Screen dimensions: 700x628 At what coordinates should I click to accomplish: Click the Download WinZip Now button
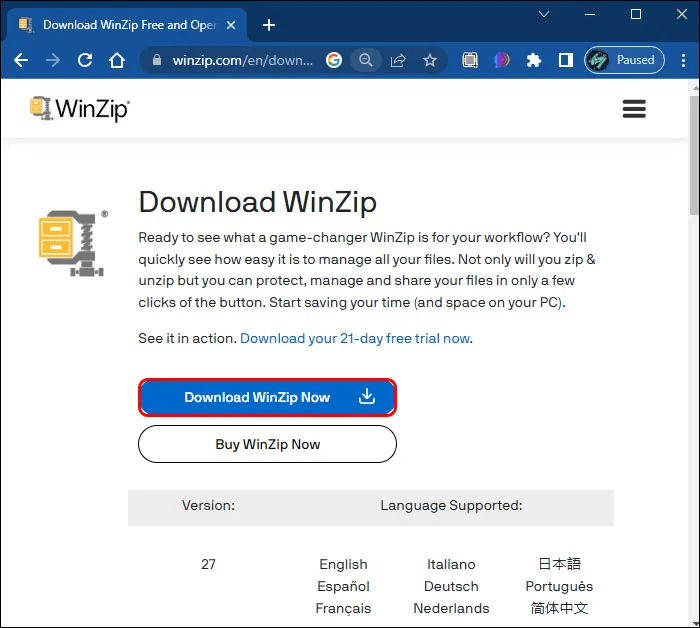267,397
